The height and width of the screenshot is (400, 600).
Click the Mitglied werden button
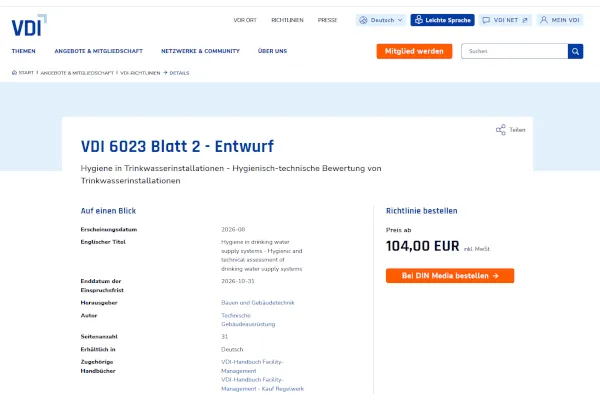coord(414,51)
